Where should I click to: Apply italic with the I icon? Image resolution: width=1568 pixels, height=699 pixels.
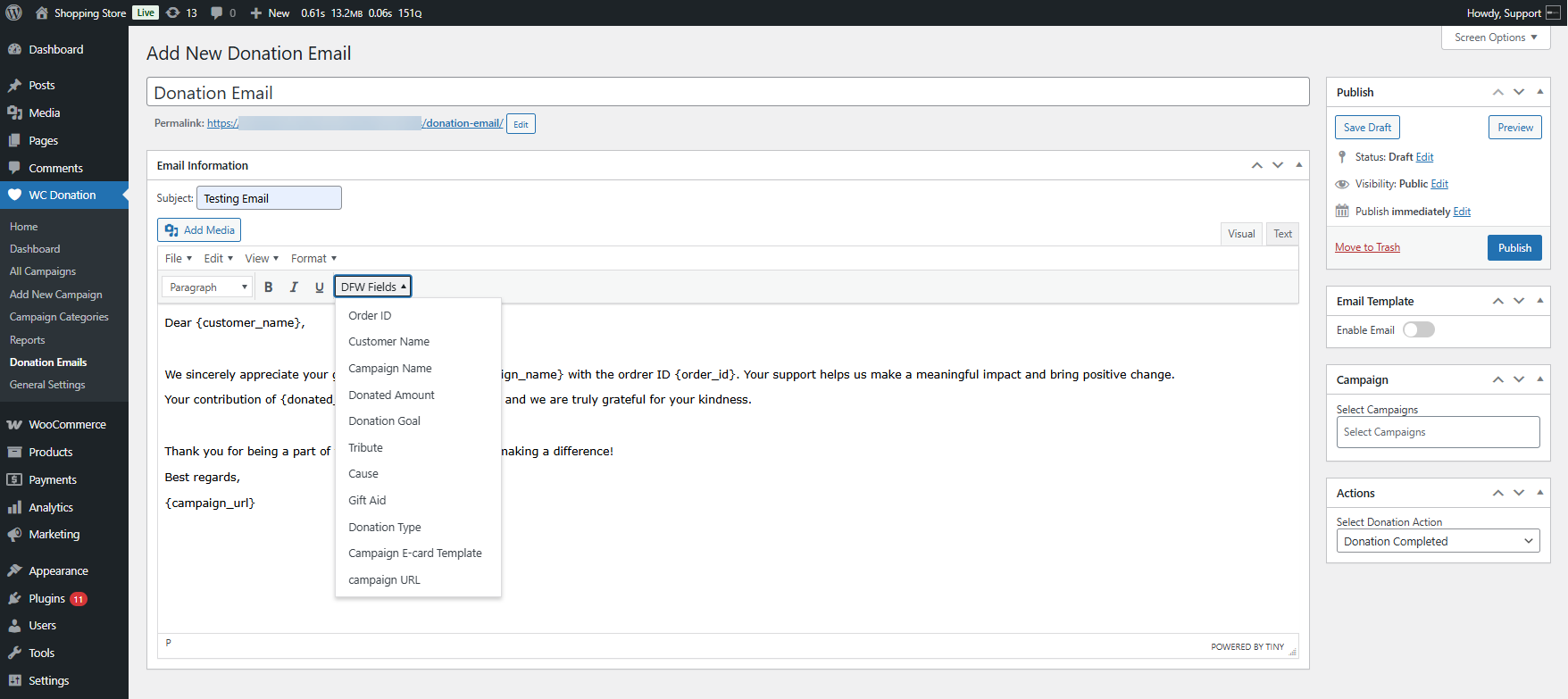click(x=294, y=287)
